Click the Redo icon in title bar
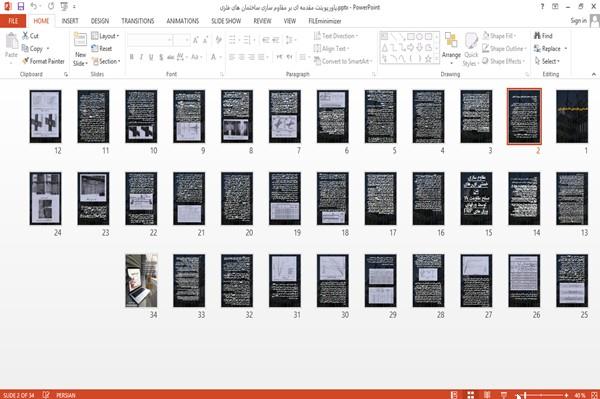 click(51, 6)
